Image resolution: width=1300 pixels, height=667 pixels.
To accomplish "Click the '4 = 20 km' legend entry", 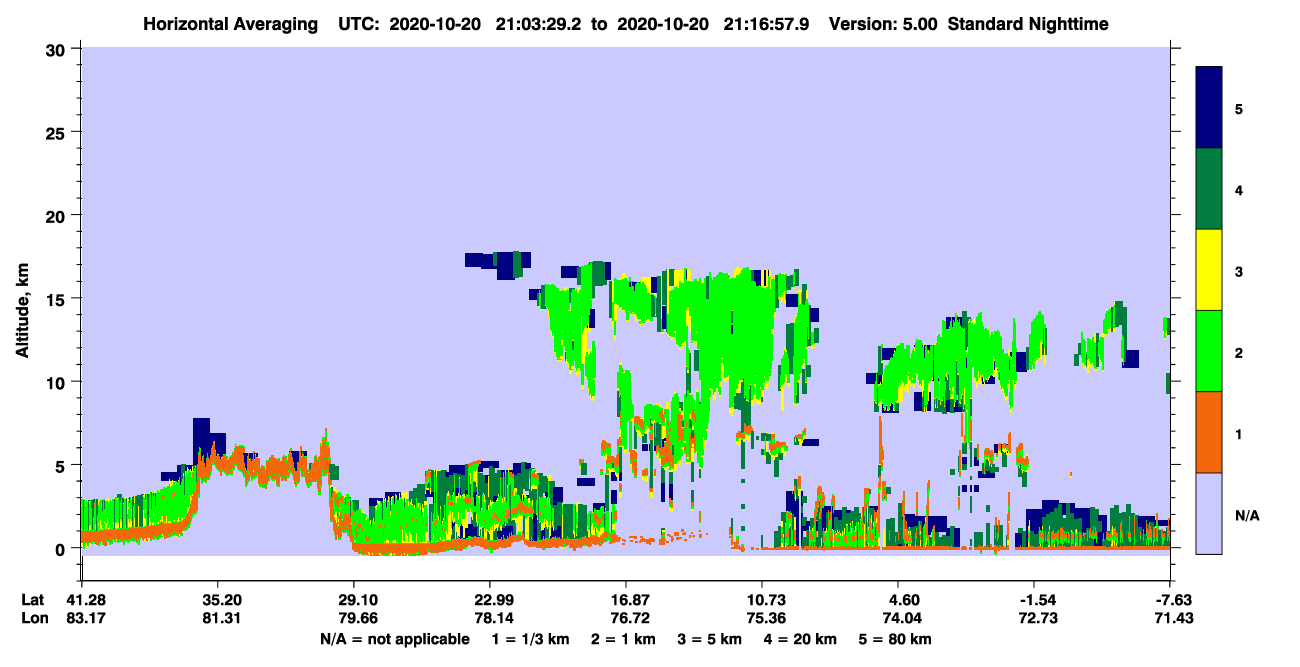I will pos(802,639).
